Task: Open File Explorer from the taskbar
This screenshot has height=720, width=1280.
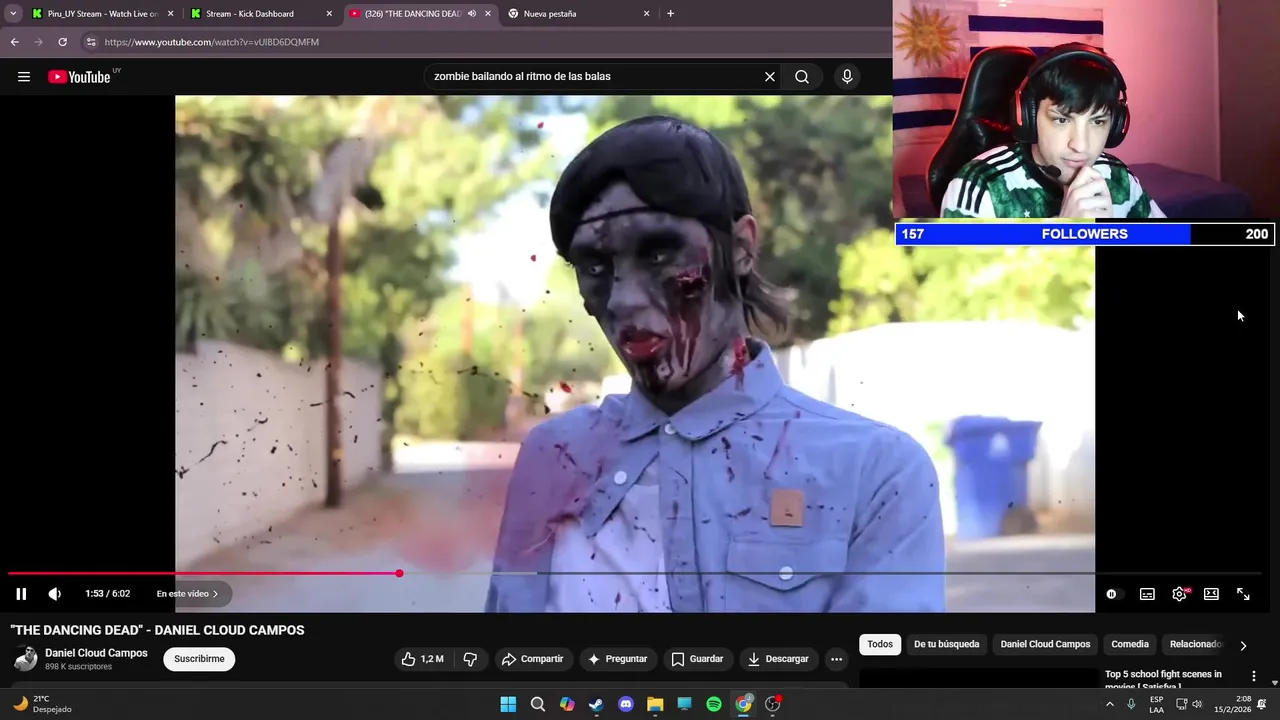Action: pyautogui.click(x=655, y=704)
